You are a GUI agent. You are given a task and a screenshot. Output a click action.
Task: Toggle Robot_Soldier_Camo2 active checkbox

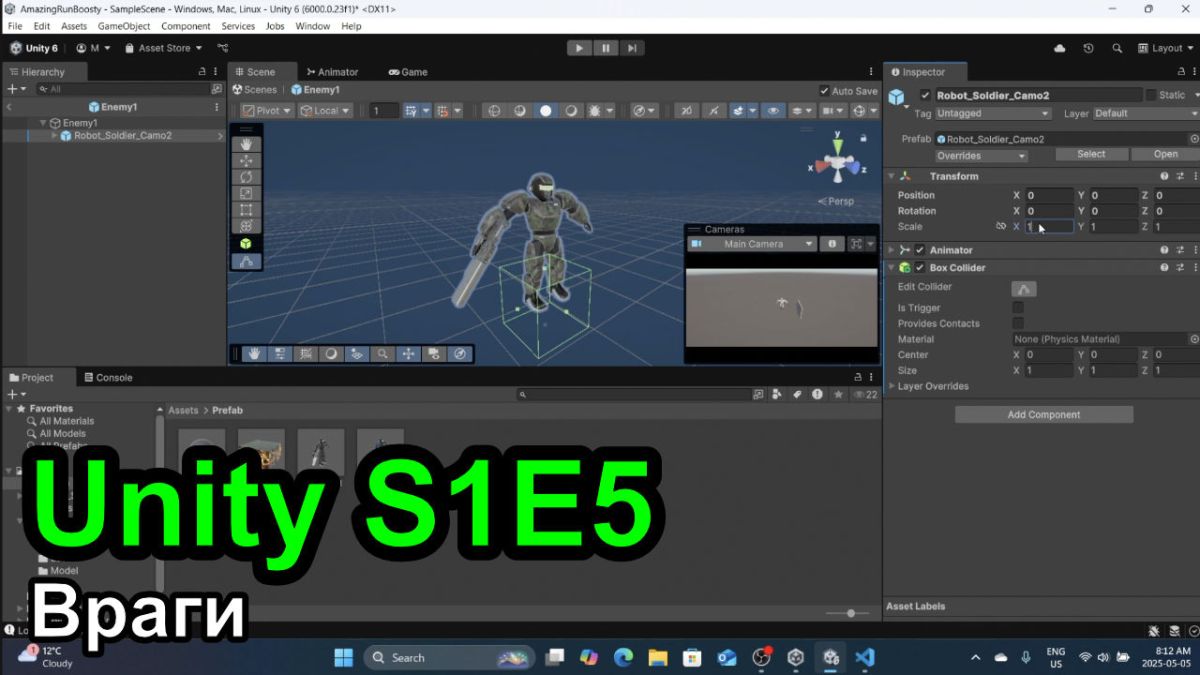pyautogui.click(x=925, y=95)
